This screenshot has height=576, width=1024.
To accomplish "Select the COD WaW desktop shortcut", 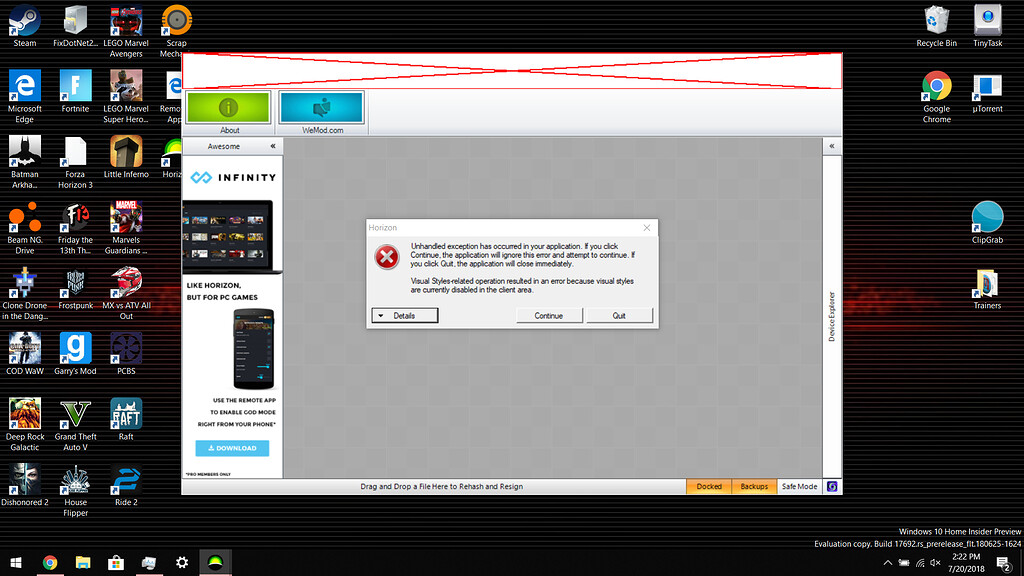I will coord(25,353).
